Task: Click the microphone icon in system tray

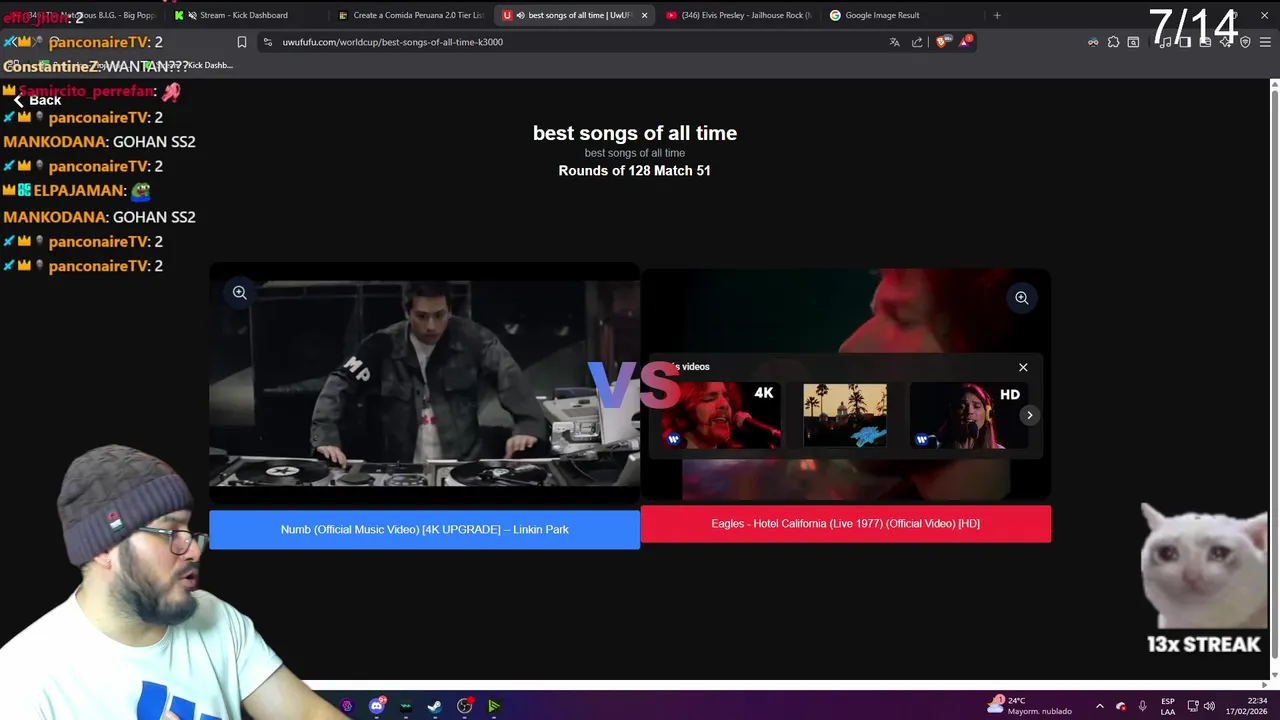Action: (1142, 706)
